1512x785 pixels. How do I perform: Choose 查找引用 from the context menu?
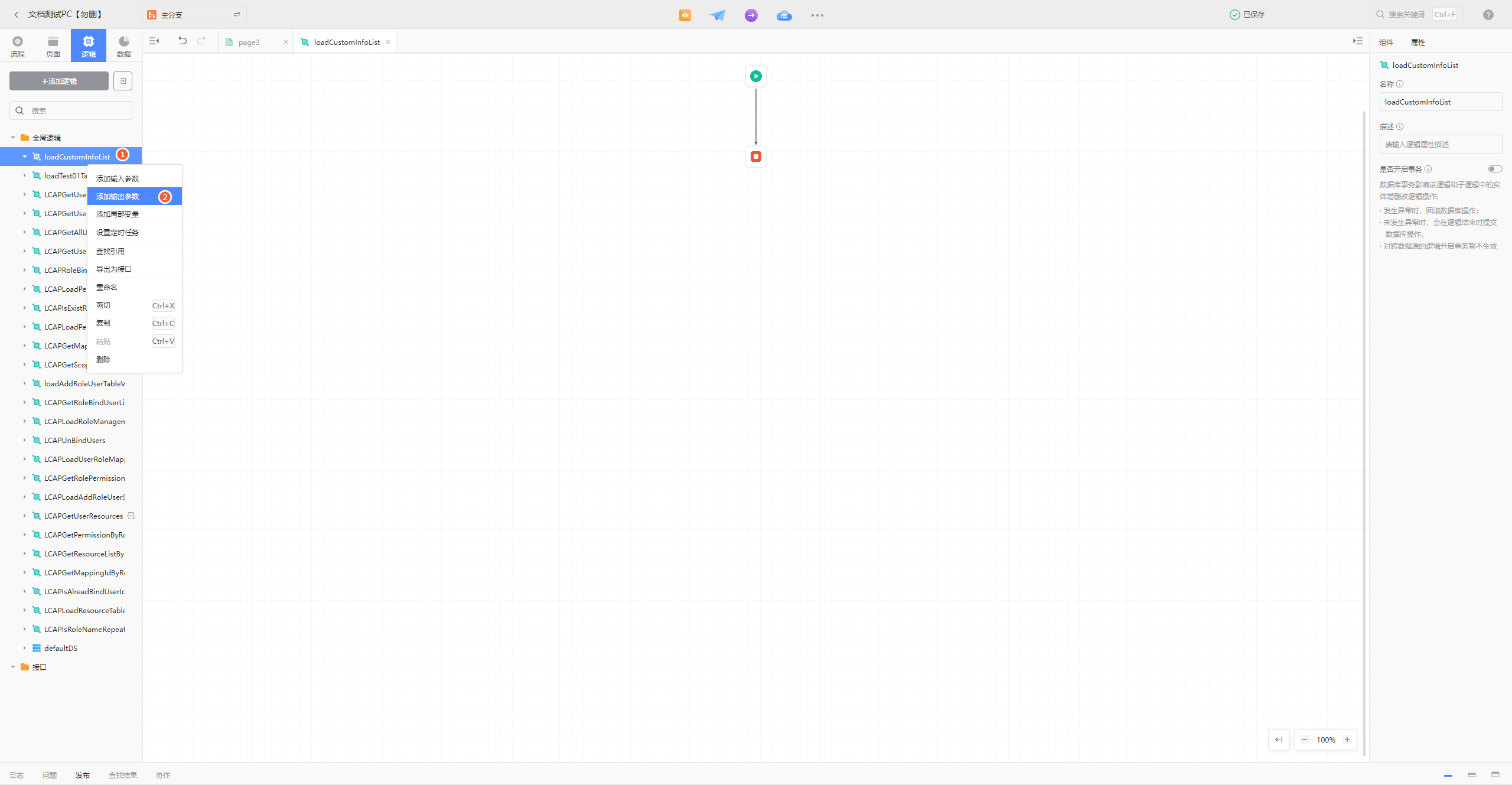point(135,251)
